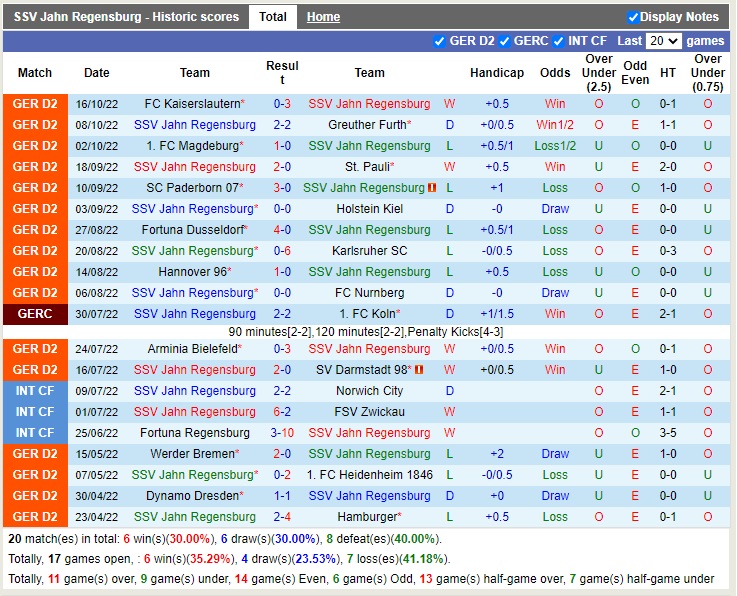737x596 pixels.
Task: Click the GERC league badge for 30/07/22
Action: coord(35,314)
